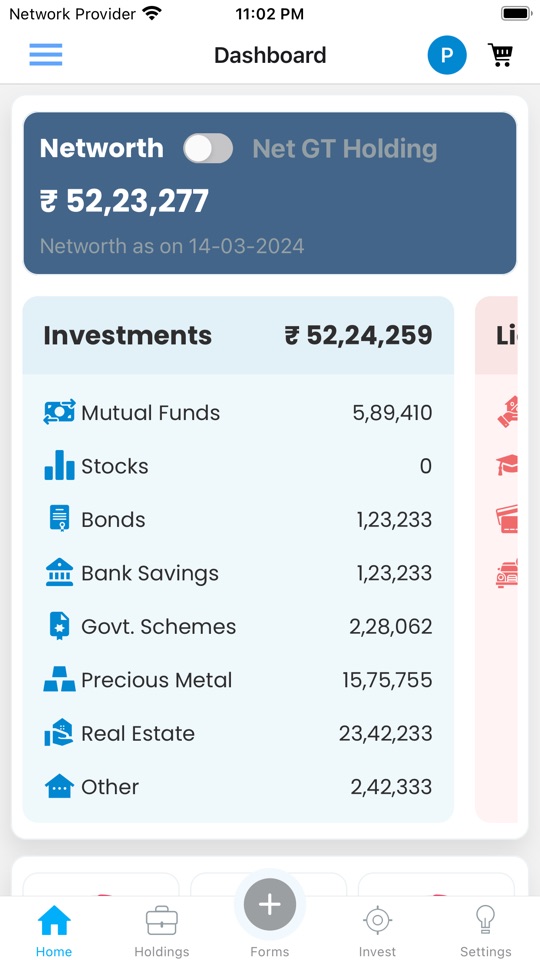
Task: Click the Stocks bar chart icon
Action: [x=59, y=465]
